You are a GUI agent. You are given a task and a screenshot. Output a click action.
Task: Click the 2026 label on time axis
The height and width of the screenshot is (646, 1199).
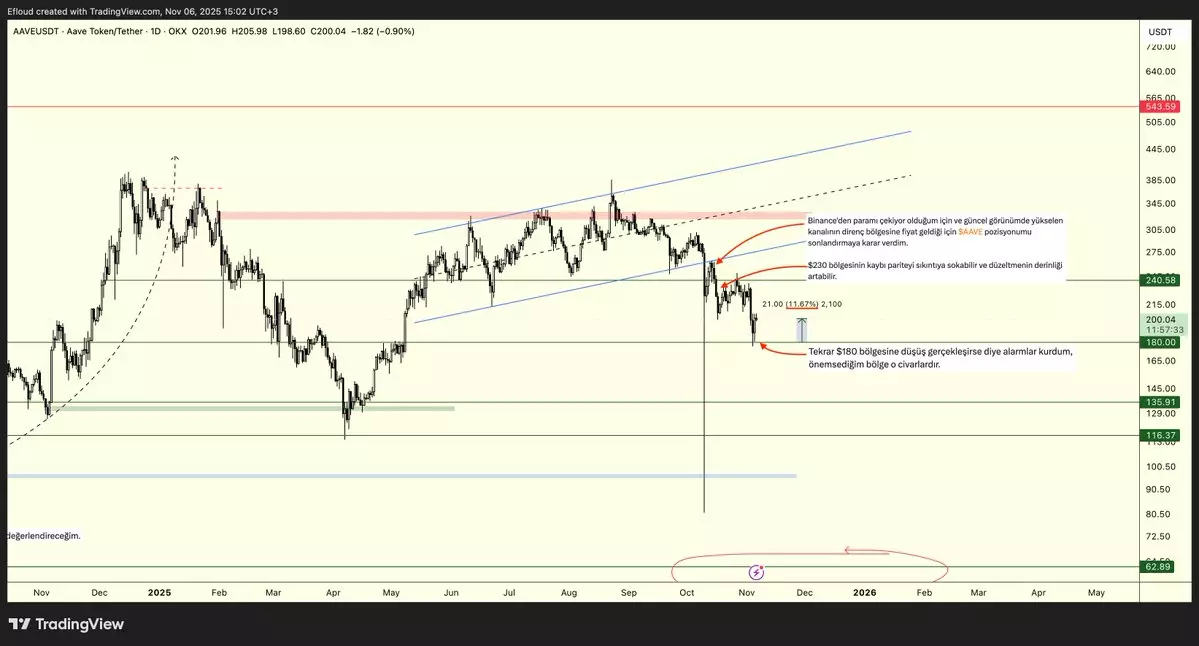tap(865, 592)
